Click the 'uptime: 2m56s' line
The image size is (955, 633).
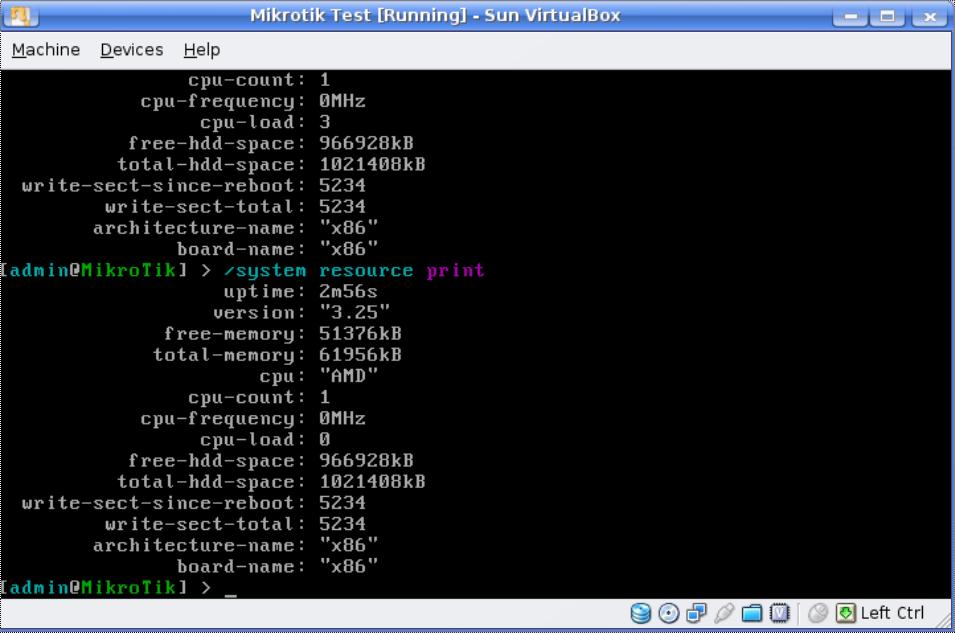coord(300,292)
